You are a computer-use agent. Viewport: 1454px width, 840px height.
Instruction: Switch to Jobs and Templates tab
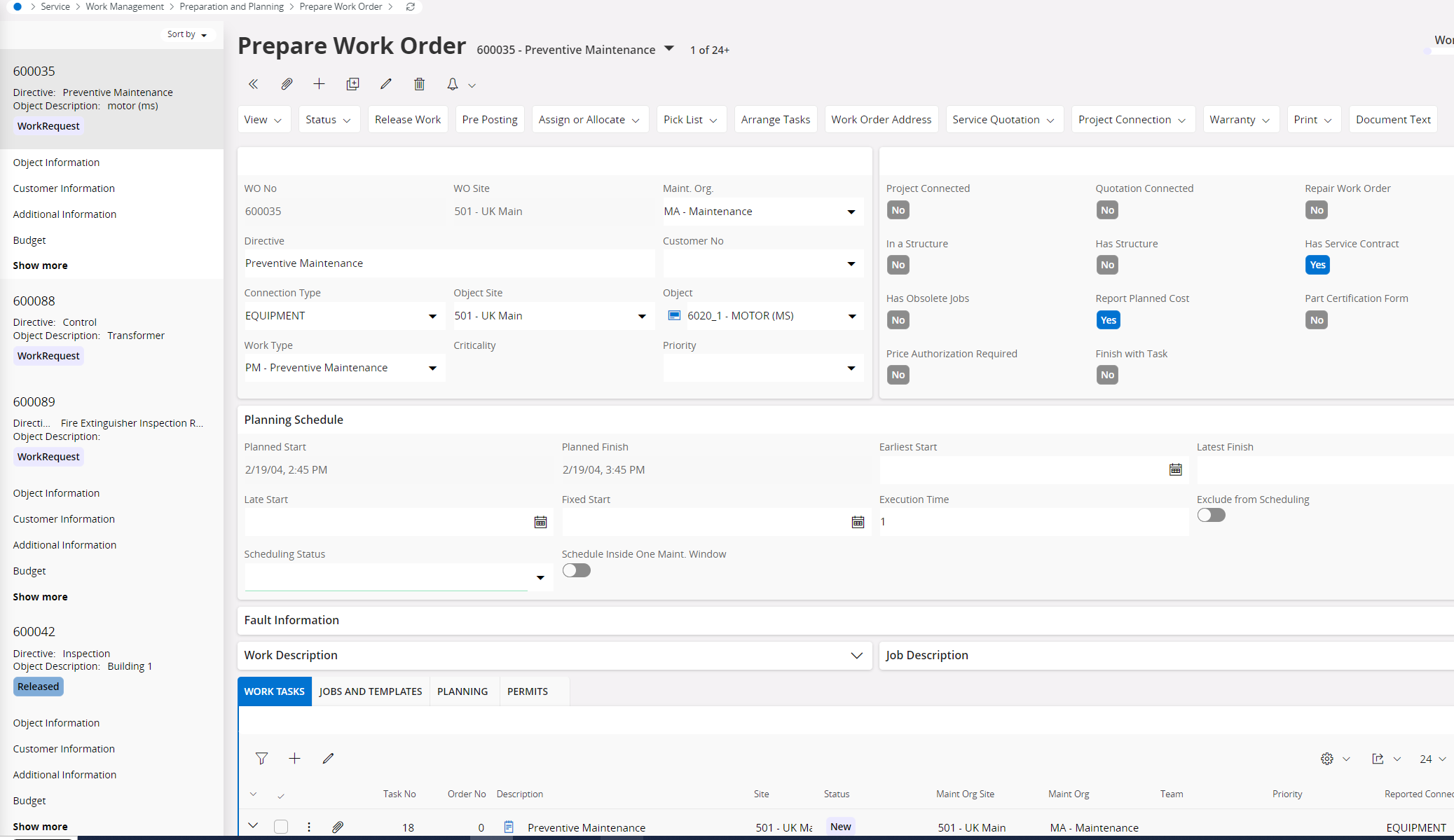click(x=370, y=691)
